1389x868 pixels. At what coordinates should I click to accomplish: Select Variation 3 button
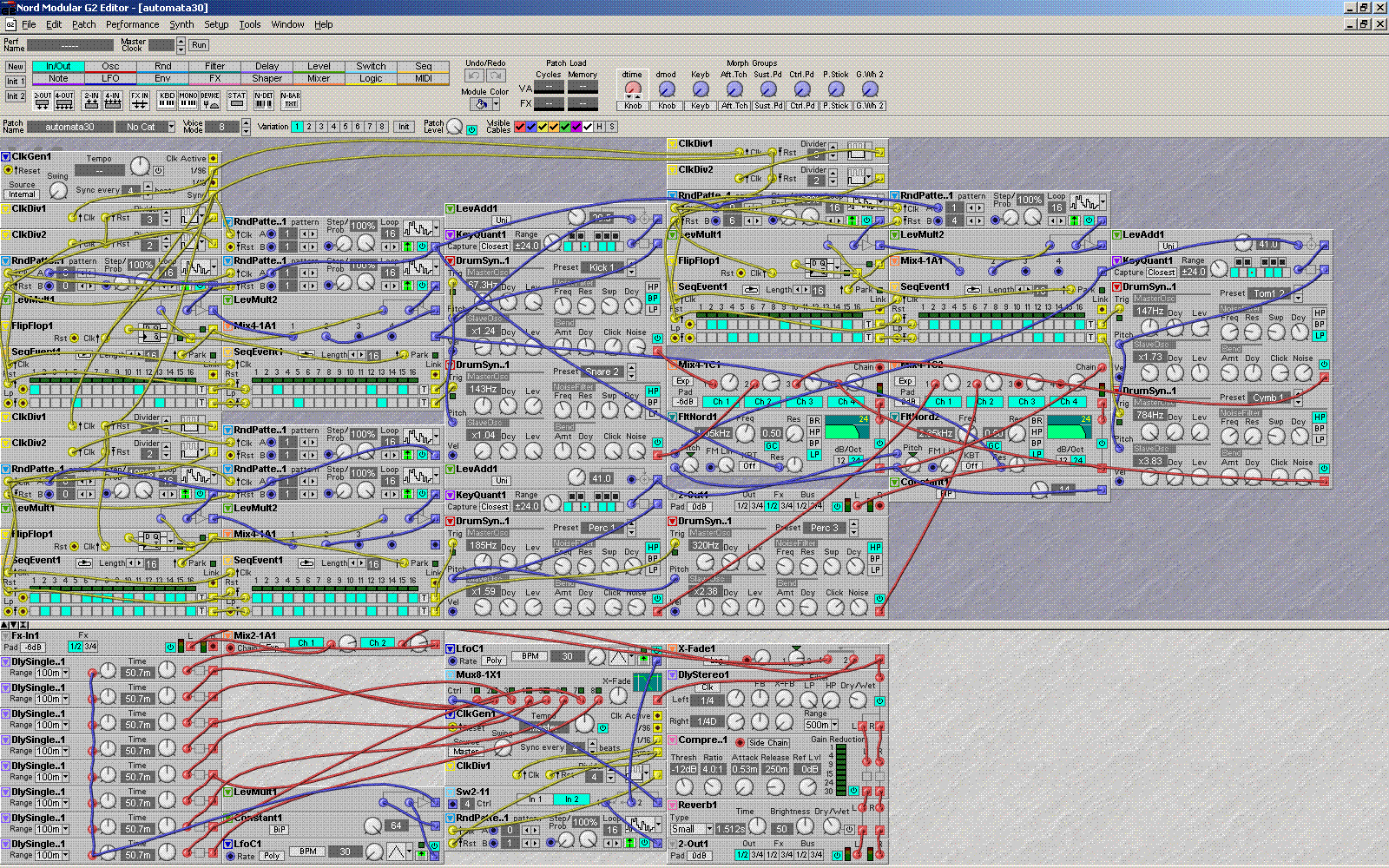coord(321,127)
